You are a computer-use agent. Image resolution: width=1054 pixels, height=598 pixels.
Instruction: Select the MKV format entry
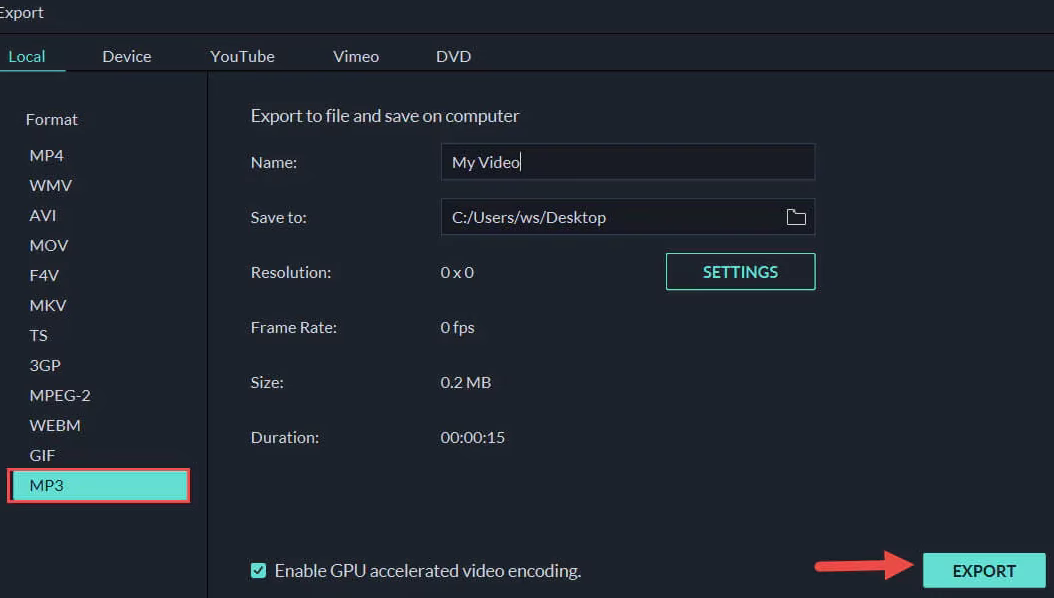coord(48,305)
